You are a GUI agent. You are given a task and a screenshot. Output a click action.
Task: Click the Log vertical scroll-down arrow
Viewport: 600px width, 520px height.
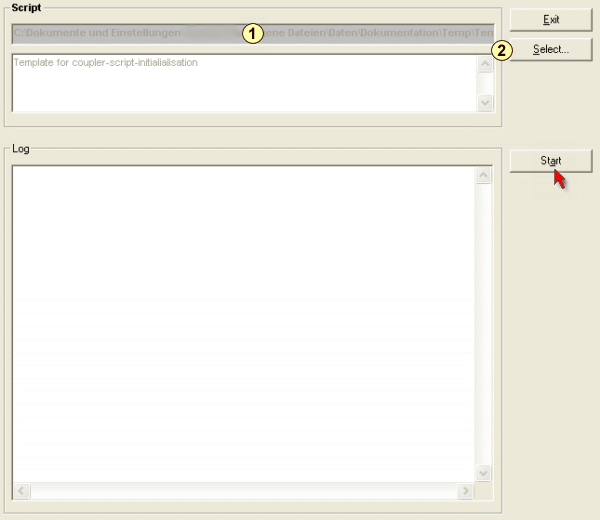point(483,473)
